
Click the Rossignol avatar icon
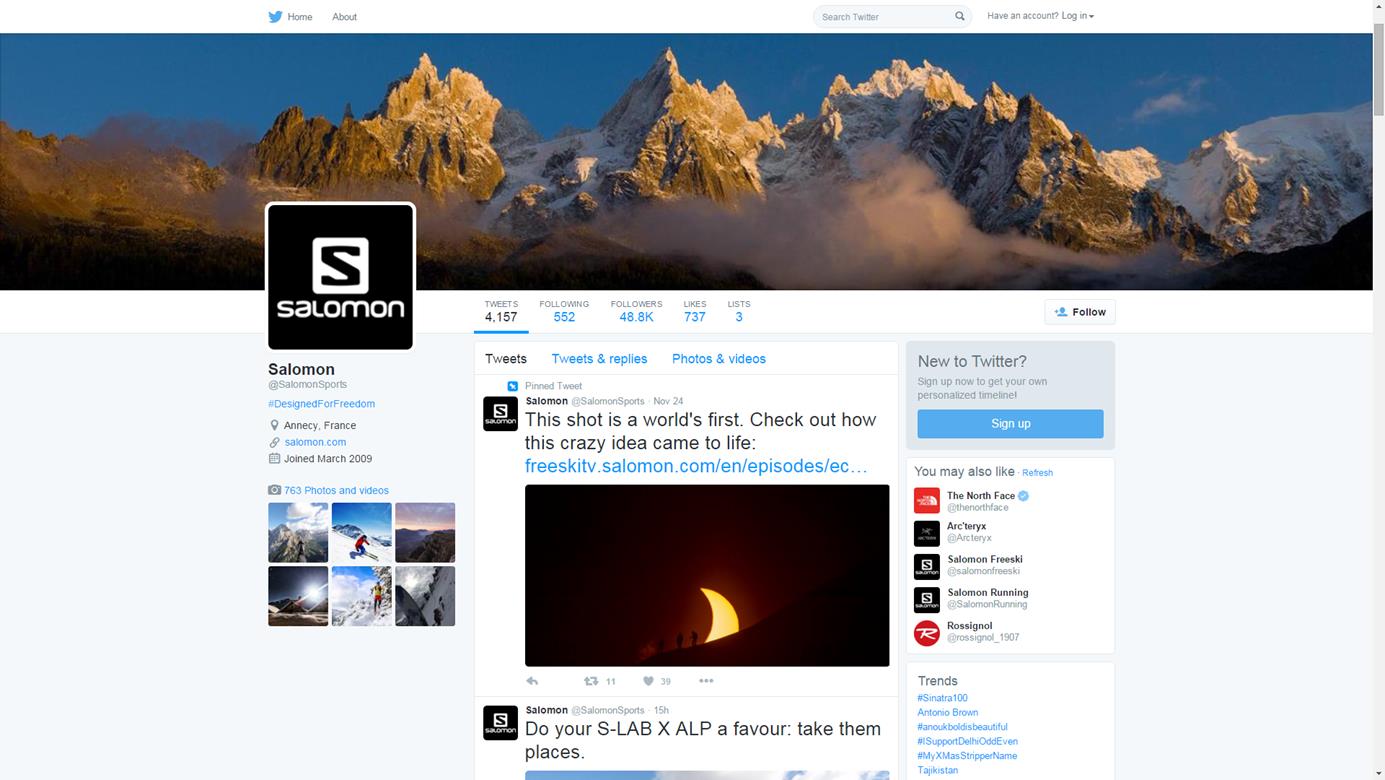point(927,632)
